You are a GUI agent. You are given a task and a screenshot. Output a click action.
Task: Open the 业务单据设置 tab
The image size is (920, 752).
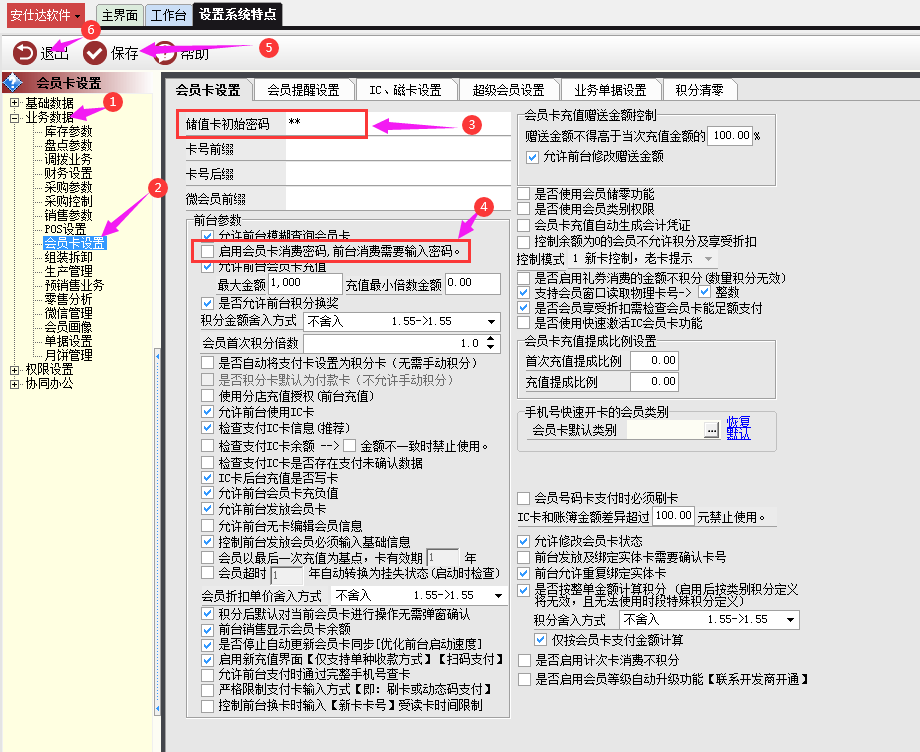[x=610, y=90]
